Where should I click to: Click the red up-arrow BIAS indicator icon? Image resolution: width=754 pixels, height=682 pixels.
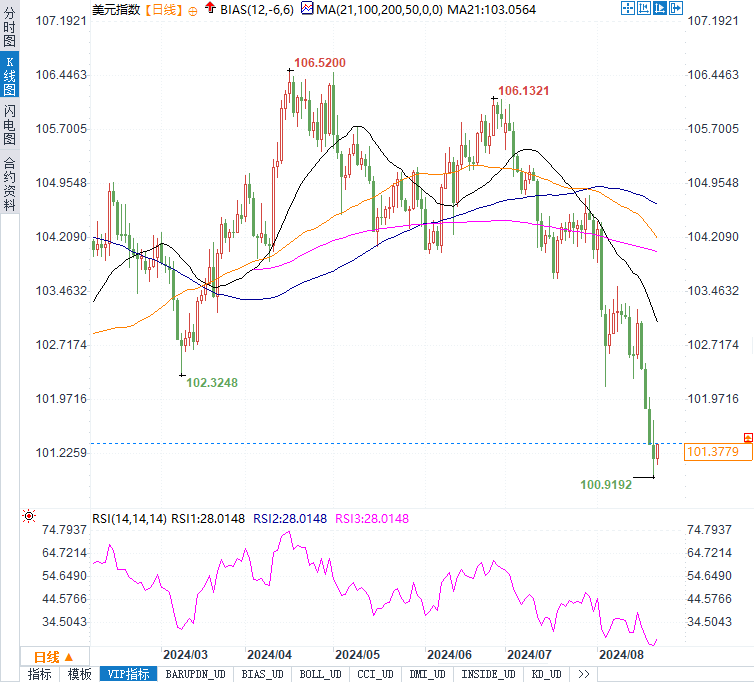pyautogui.click(x=210, y=8)
